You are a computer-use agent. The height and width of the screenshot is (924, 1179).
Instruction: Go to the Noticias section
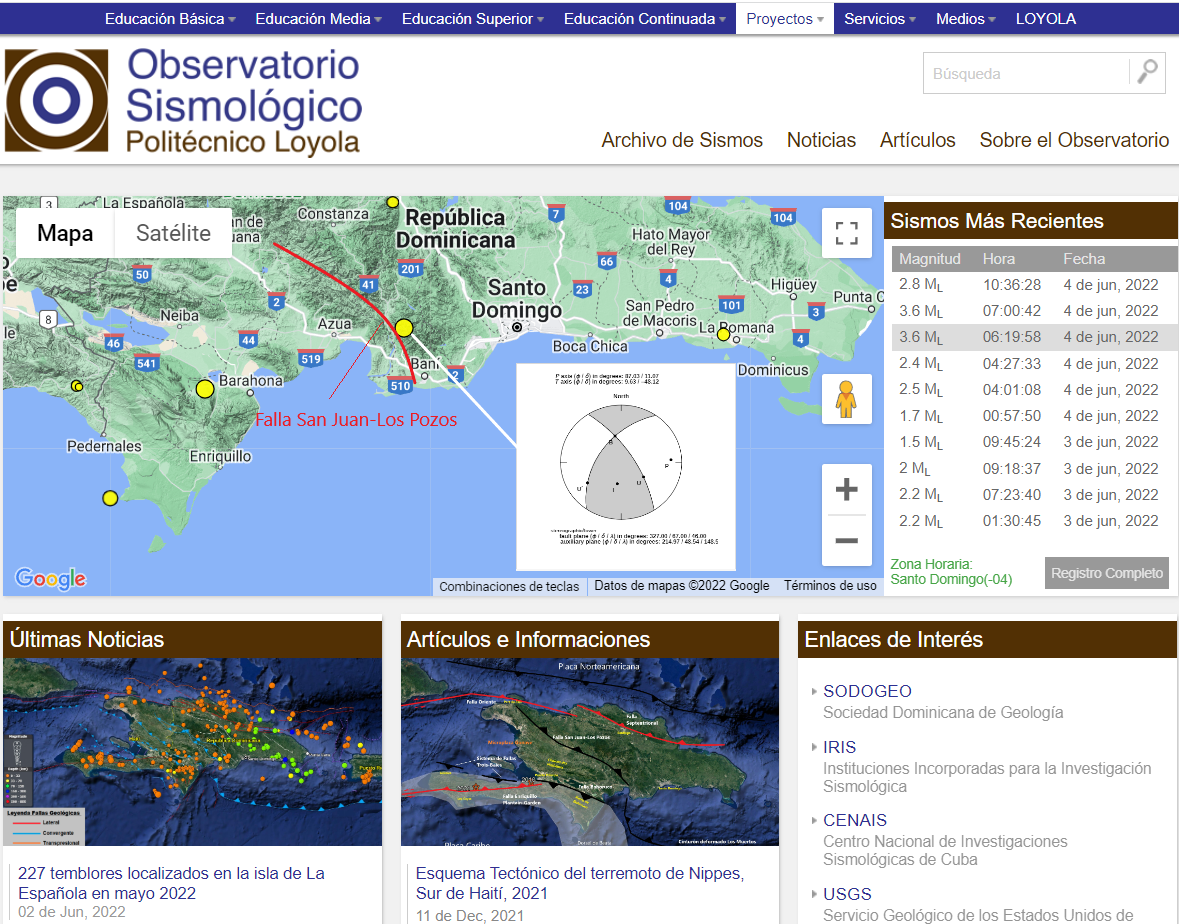click(821, 140)
